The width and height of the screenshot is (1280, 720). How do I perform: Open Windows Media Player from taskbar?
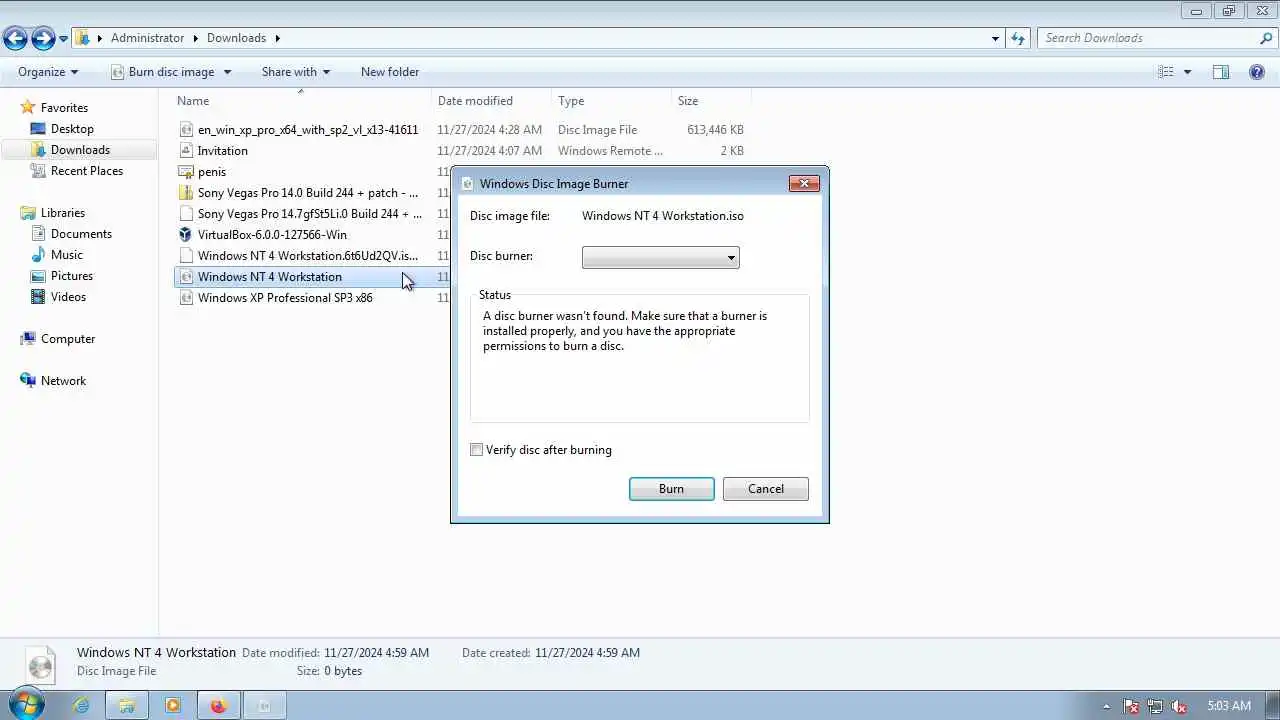click(x=173, y=705)
